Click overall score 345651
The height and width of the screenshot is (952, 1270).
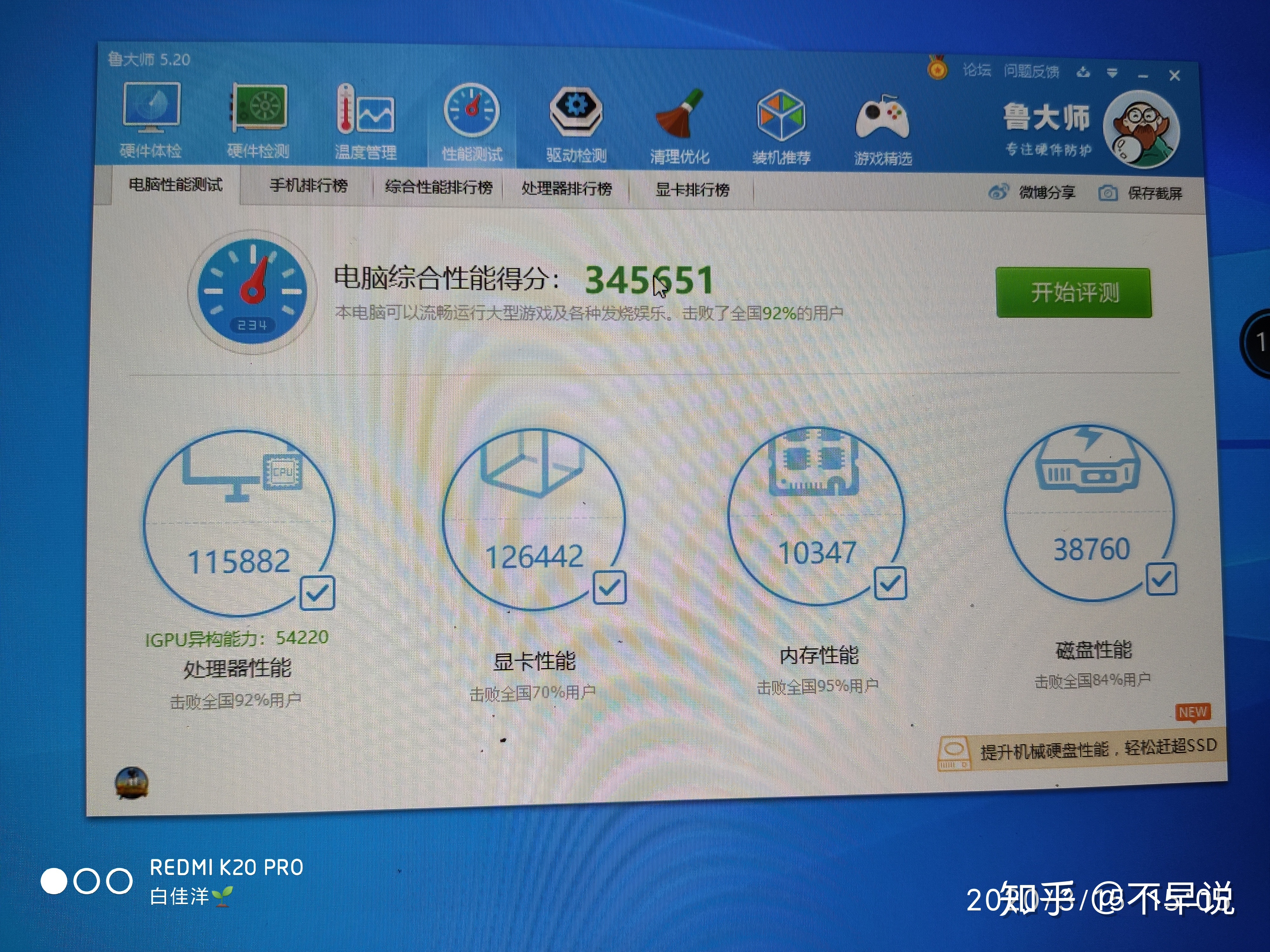[650, 280]
